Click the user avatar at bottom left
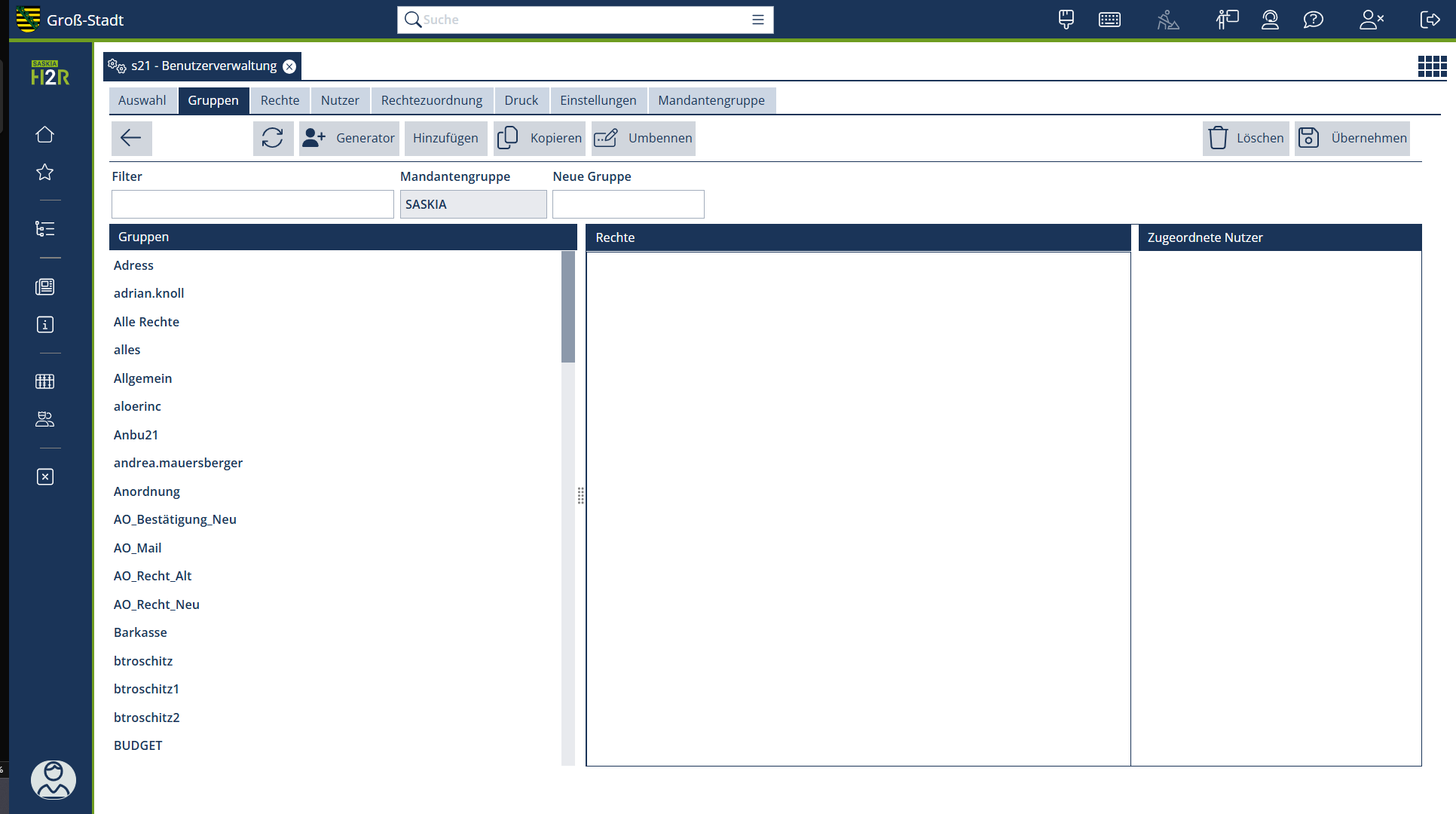Image resolution: width=1456 pixels, height=814 pixels. point(53,779)
